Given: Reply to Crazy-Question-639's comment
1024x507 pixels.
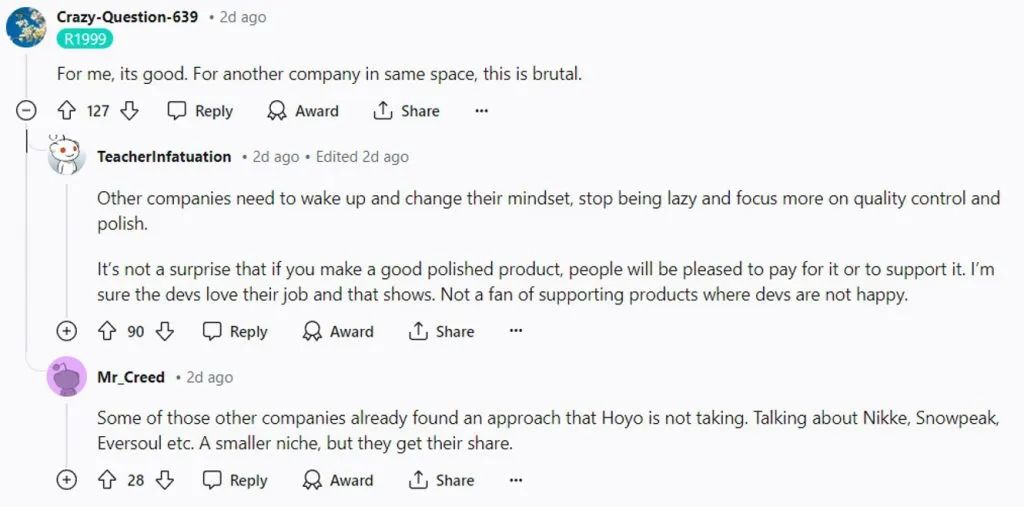Looking at the screenshot, I should pos(200,111).
